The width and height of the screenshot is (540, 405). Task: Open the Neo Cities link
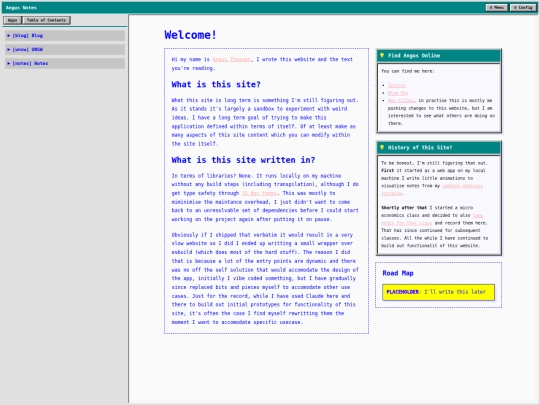(x=401, y=100)
